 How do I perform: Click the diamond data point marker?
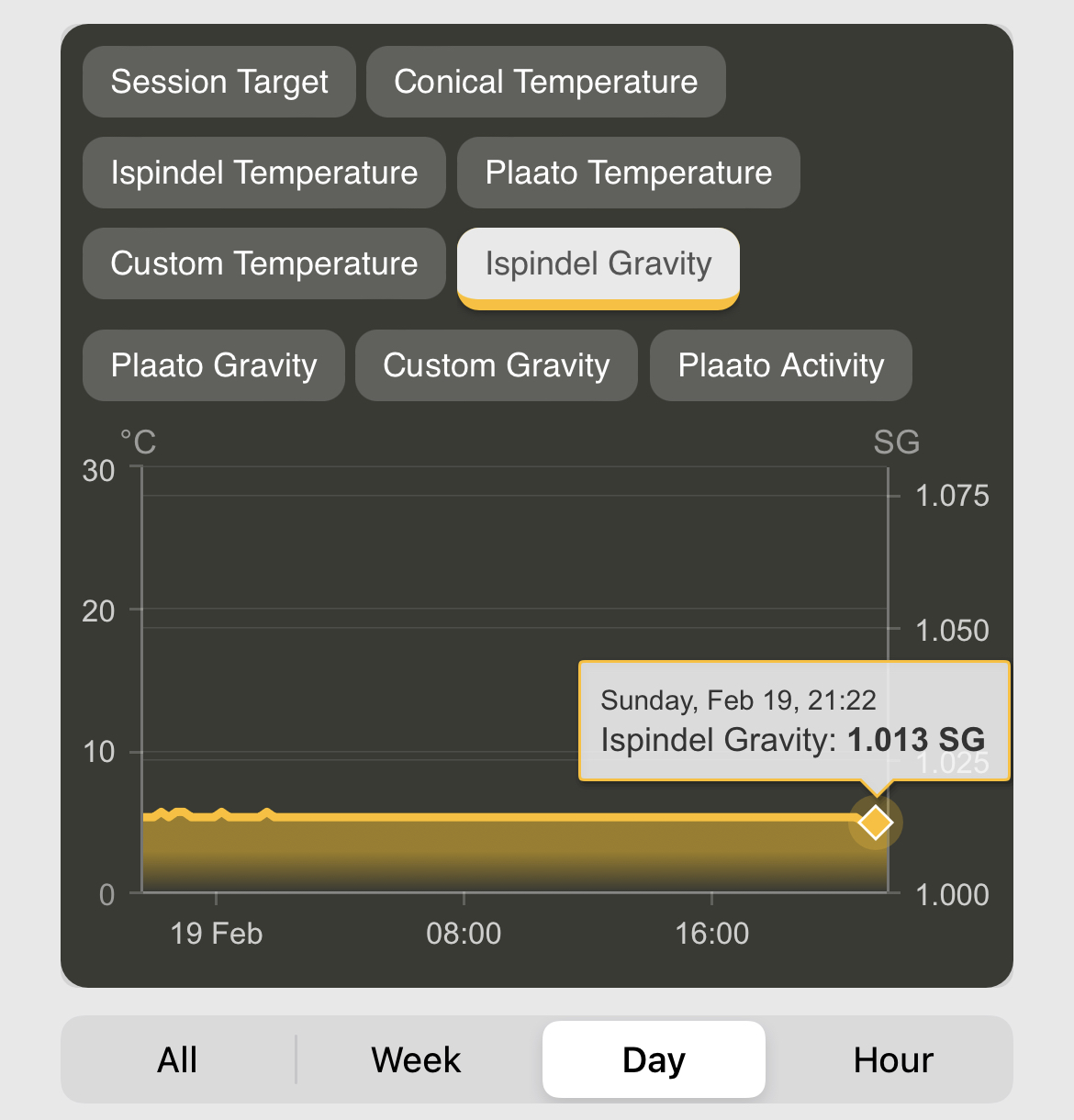(876, 823)
